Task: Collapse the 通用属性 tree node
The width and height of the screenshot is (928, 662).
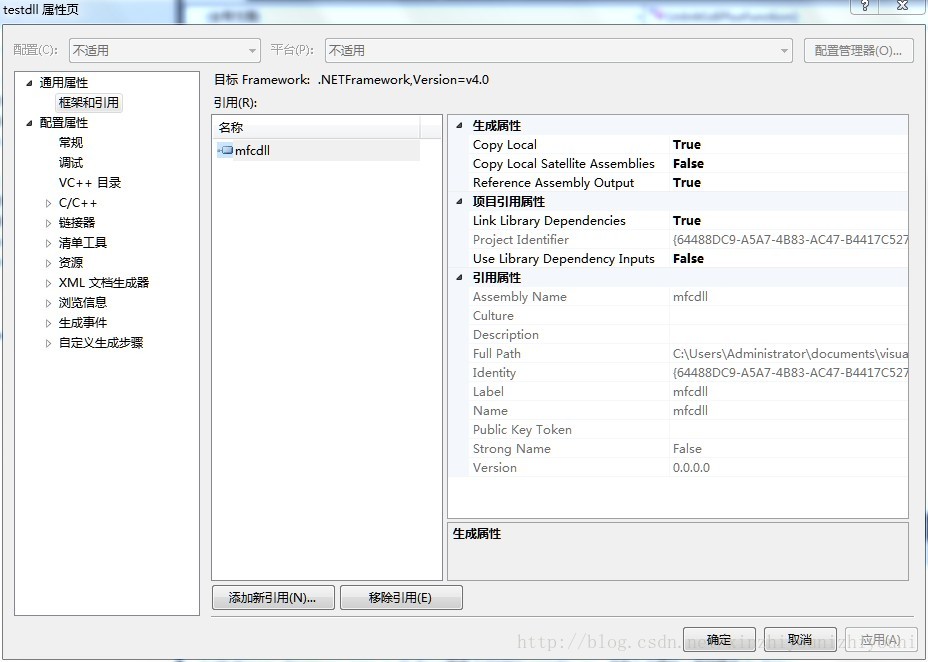Action: (30, 83)
